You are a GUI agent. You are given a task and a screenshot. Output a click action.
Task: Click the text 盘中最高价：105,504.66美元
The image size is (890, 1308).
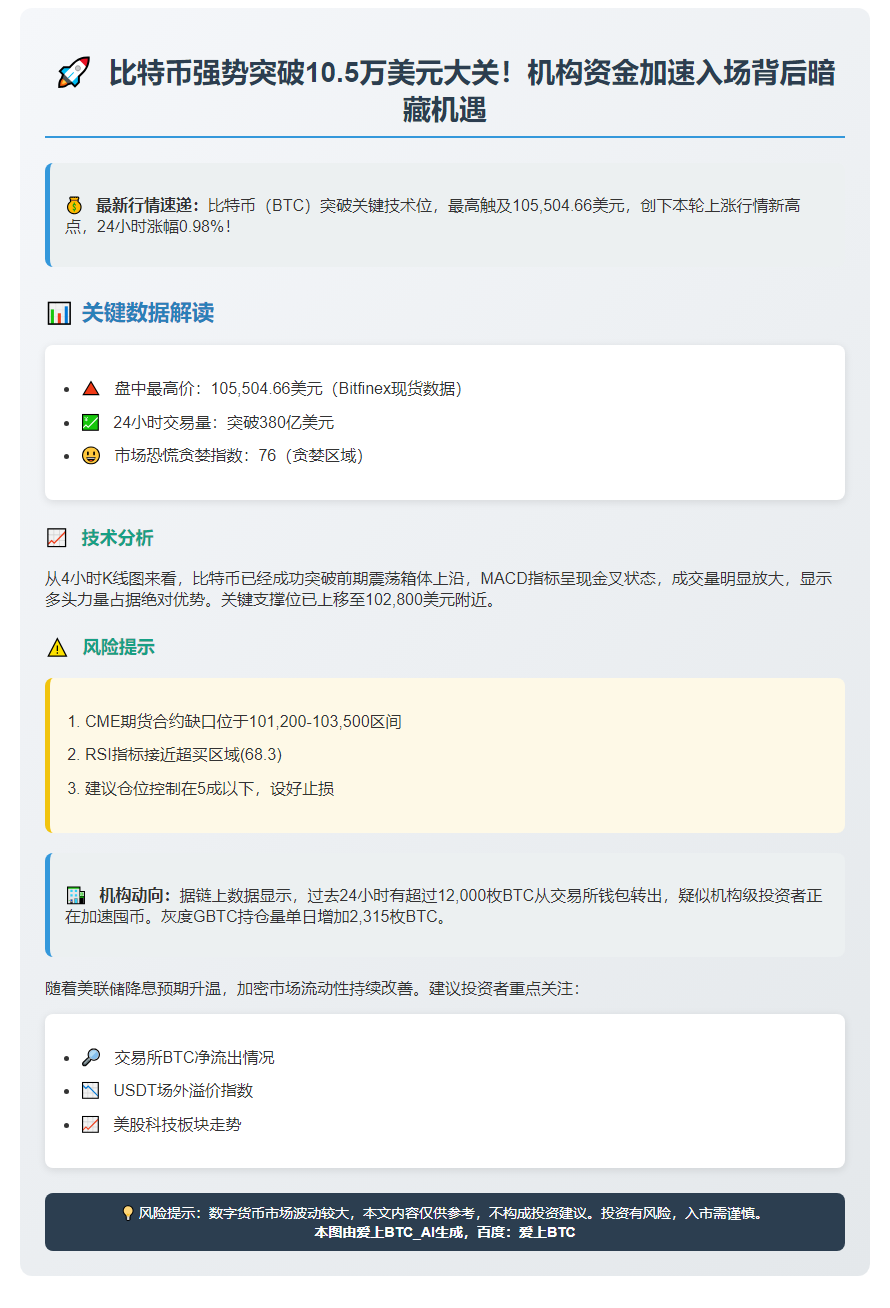[220, 389]
